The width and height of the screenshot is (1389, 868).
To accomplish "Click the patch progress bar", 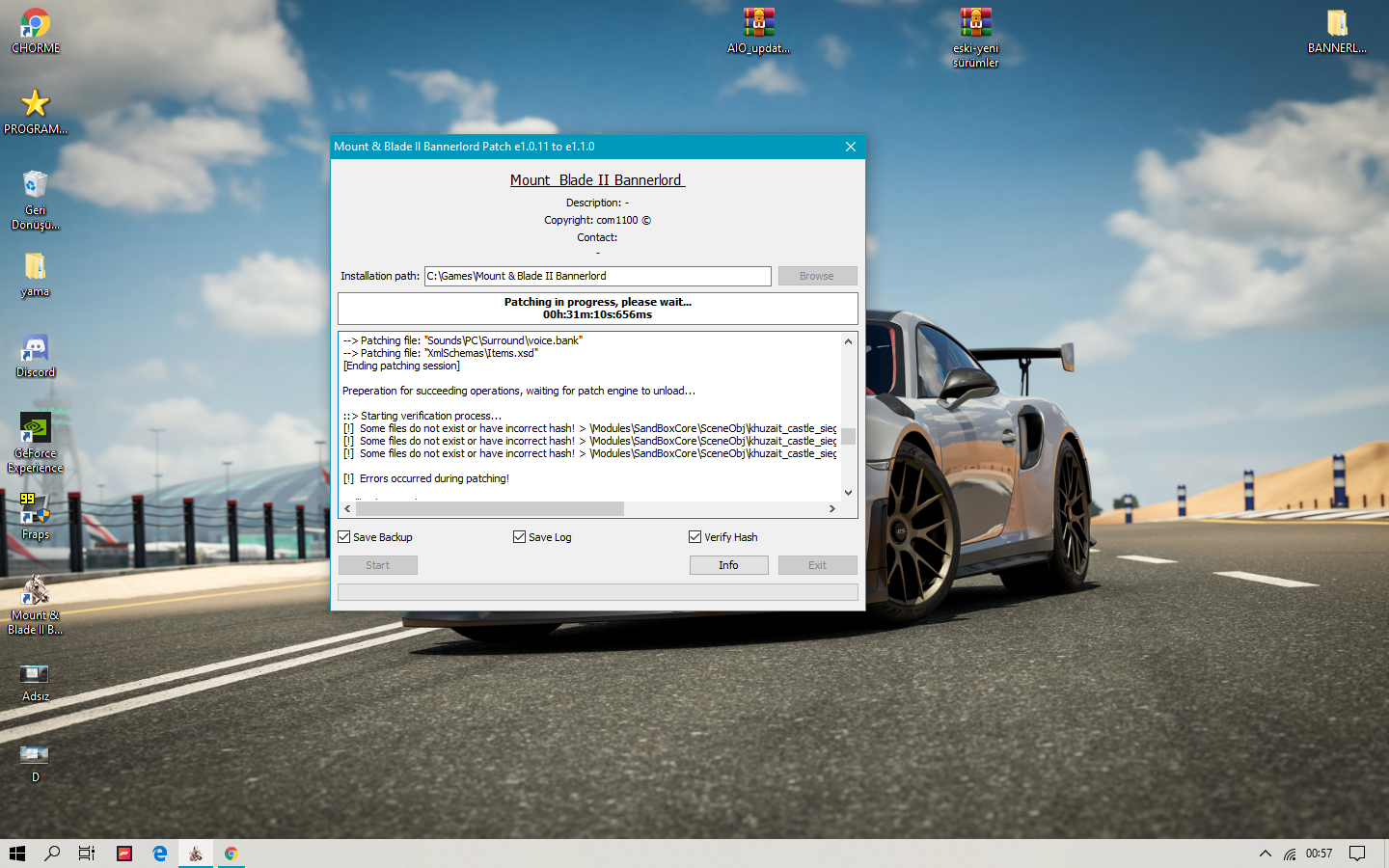I will [x=598, y=592].
